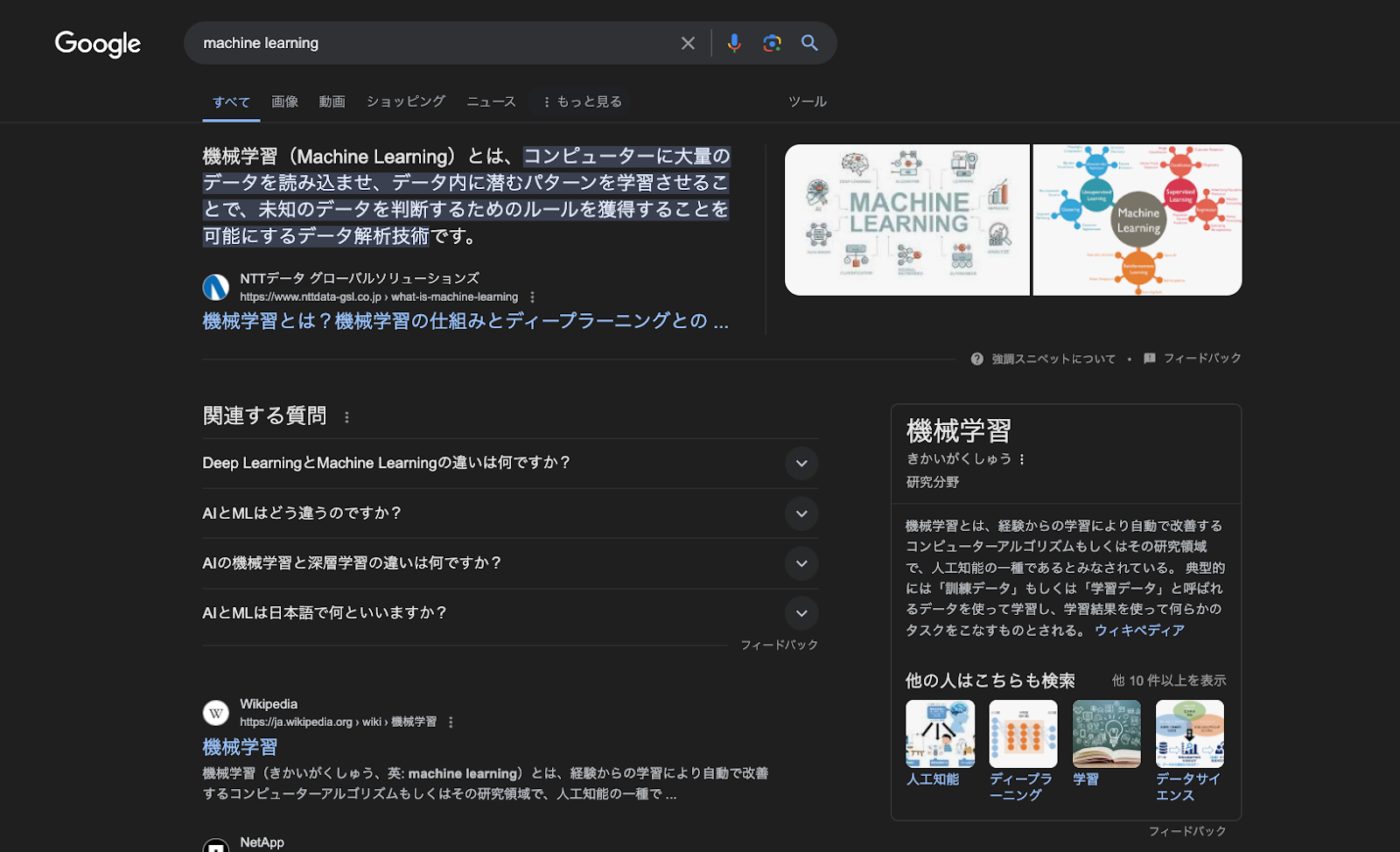Click the データサイエンス text link
Image resolution: width=1400 pixels, height=852 pixels.
coord(1188,786)
